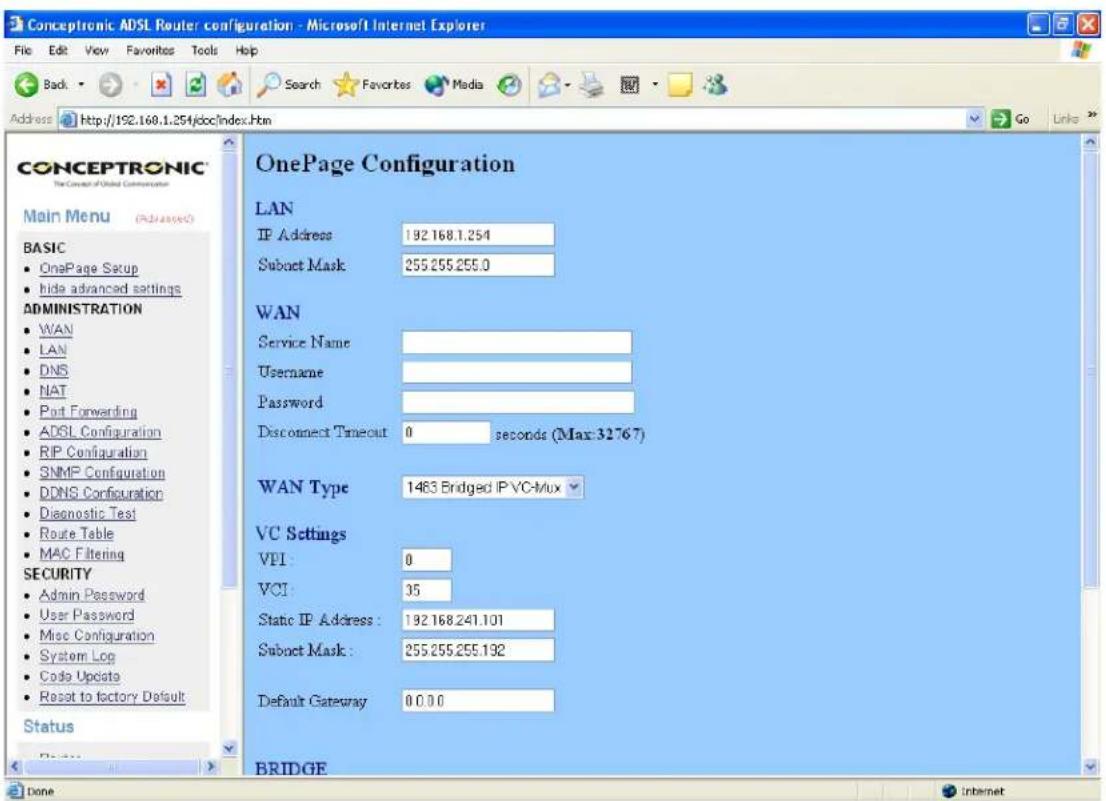The width and height of the screenshot is (1106, 801).
Task: Open the Admin Password link
Action: (x=92, y=595)
